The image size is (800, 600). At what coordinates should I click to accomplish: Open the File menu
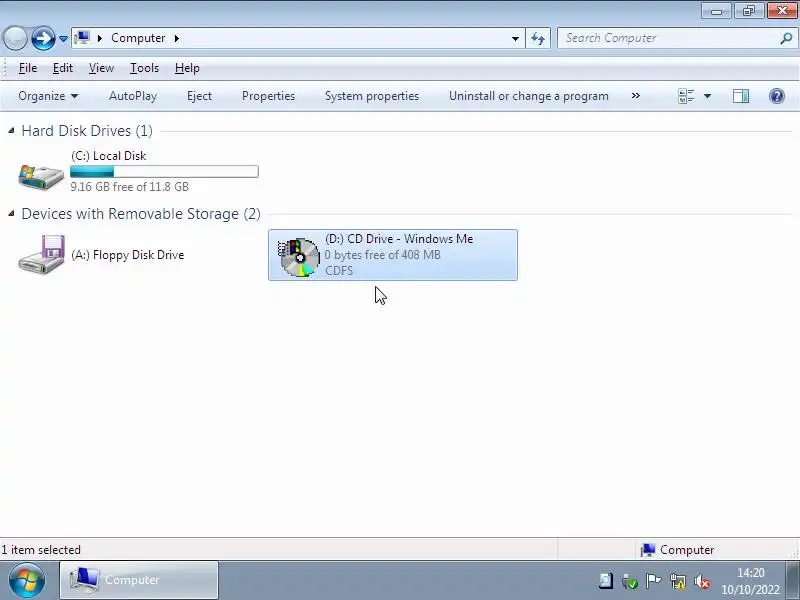point(28,68)
